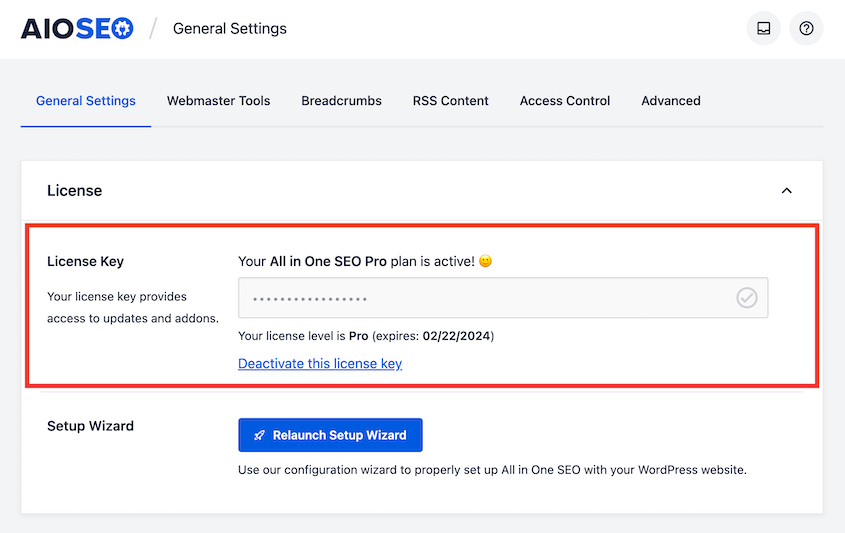Switch to the Advanced tab
The image size is (845, 533).
click(671, 101)
